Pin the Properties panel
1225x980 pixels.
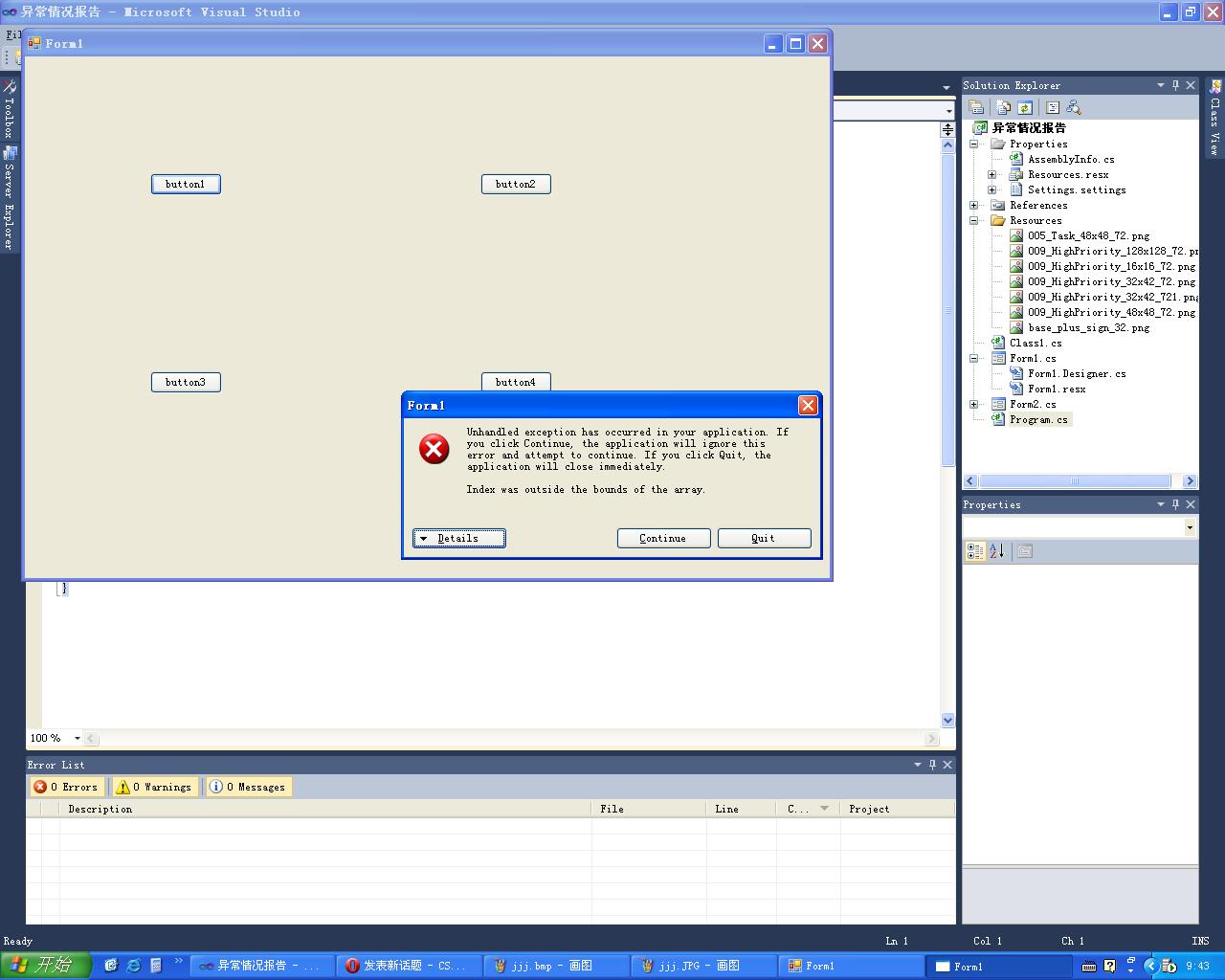[1176, 504]
